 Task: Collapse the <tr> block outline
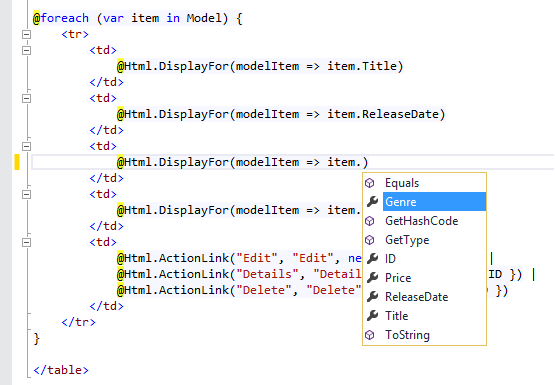pyautogui.click(x=27, y=34)
